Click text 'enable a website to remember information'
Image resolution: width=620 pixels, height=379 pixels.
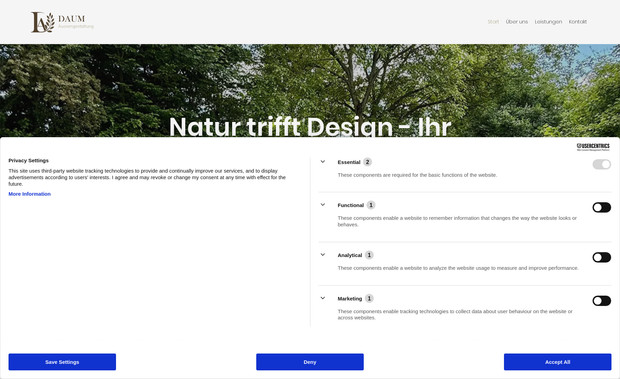click(x=457, y=221)
